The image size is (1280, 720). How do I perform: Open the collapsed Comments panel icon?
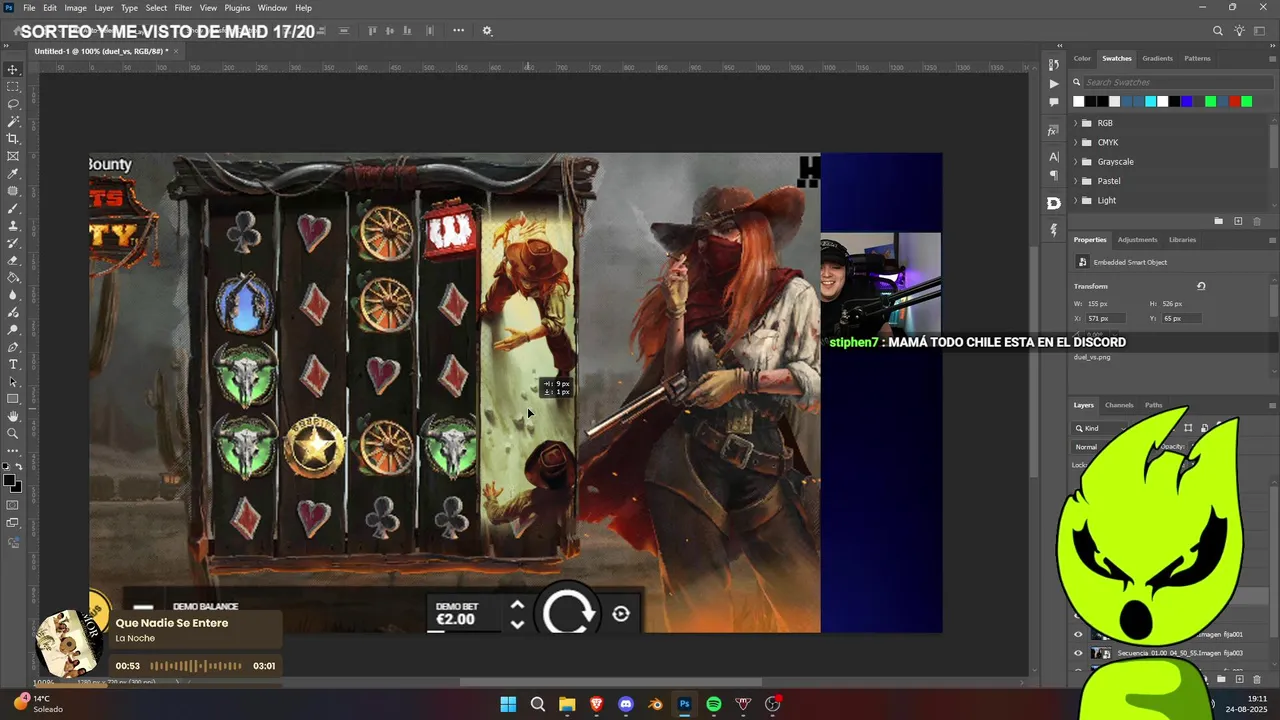point(1053,102)
